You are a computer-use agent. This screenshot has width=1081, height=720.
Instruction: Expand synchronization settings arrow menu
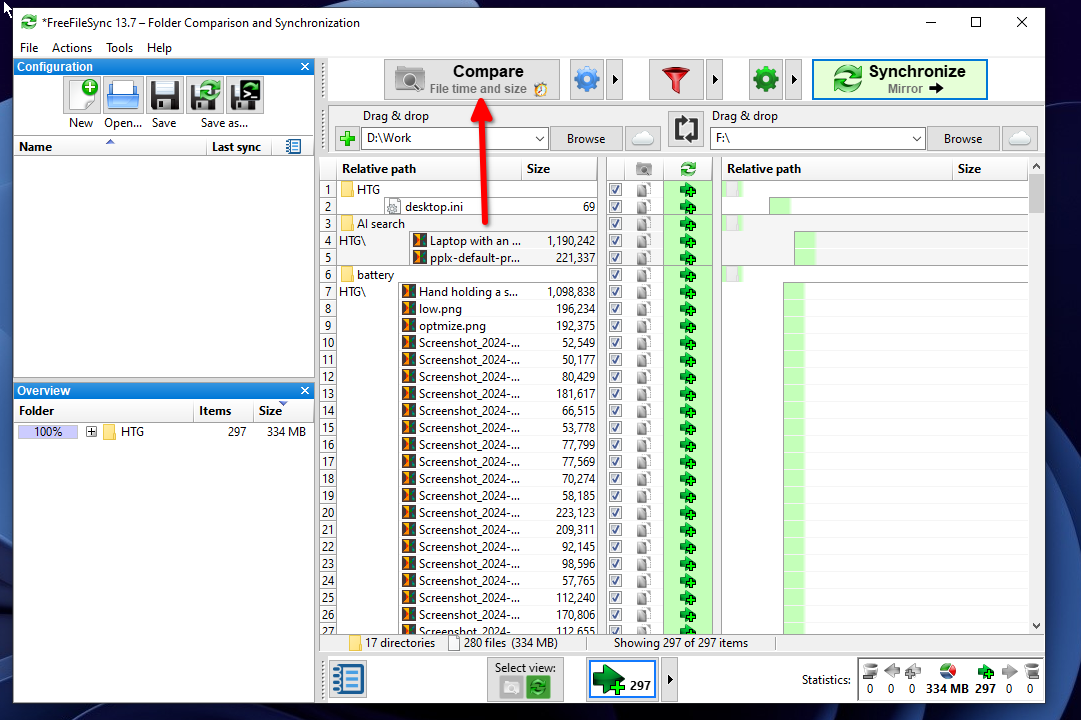794,80
